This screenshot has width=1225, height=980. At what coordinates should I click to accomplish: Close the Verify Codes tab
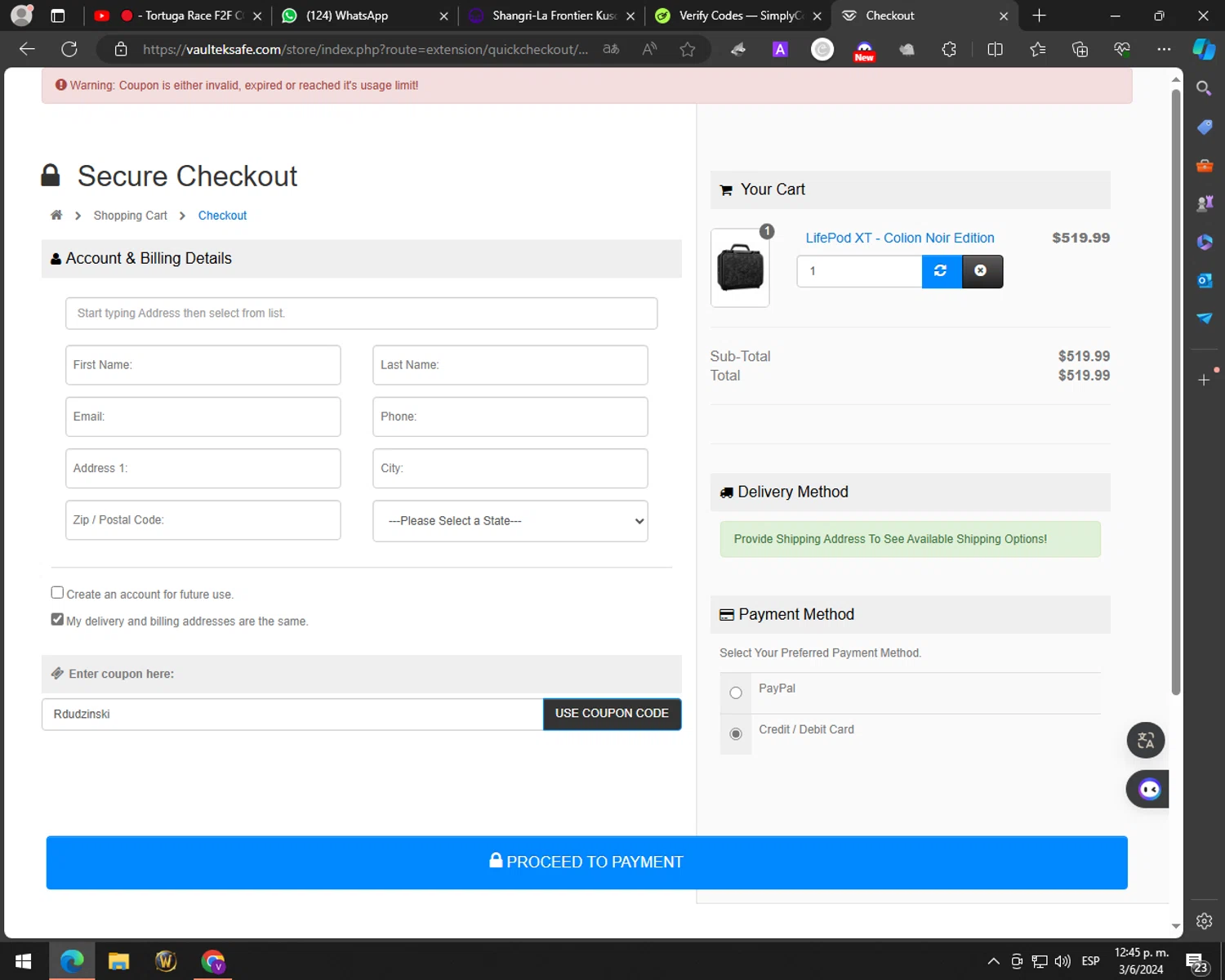(817, 16)
